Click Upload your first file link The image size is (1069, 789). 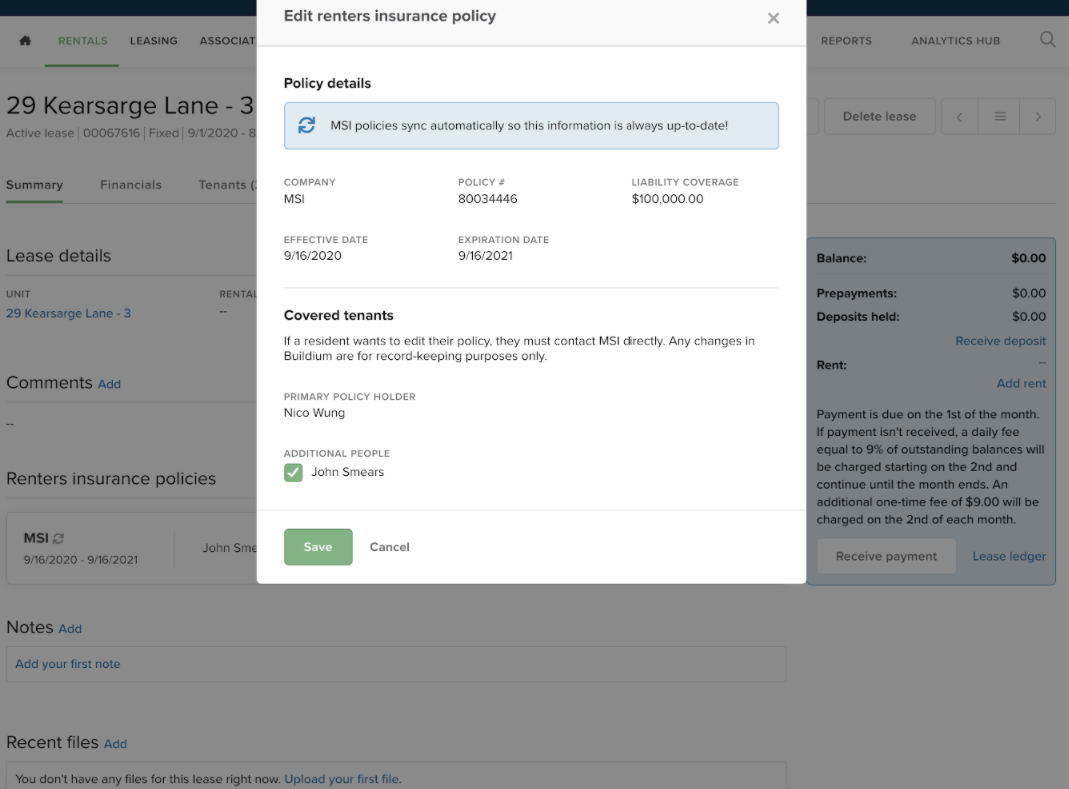tap(342, 779)
